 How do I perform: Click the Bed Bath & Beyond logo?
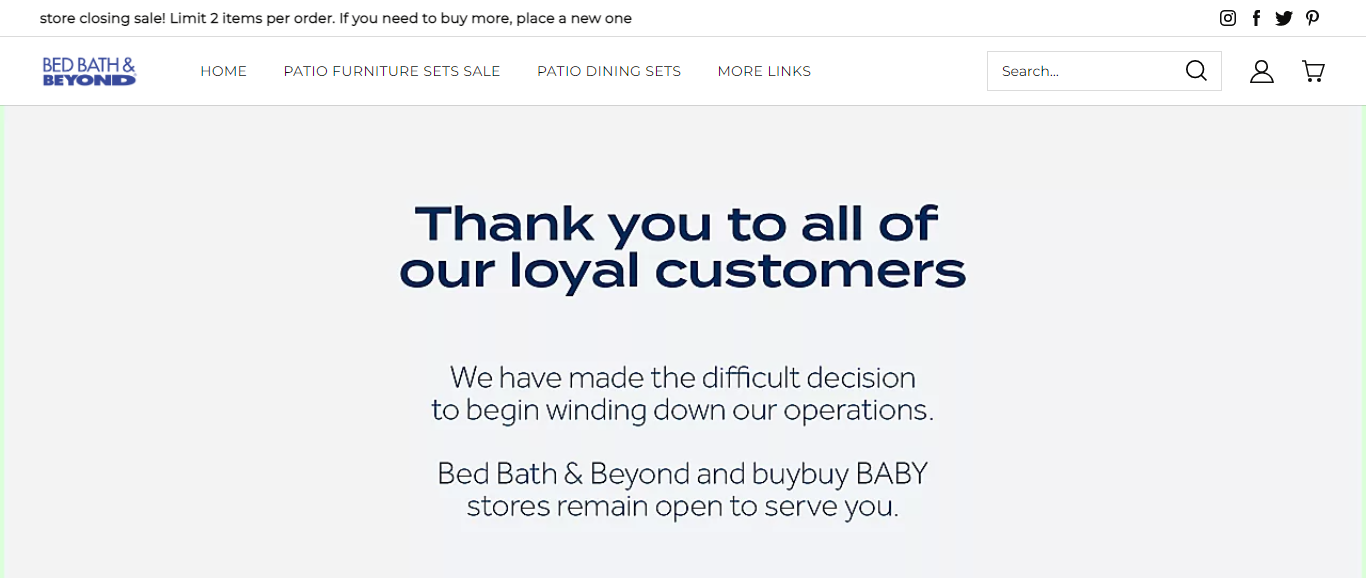click(x=89, y=71)
